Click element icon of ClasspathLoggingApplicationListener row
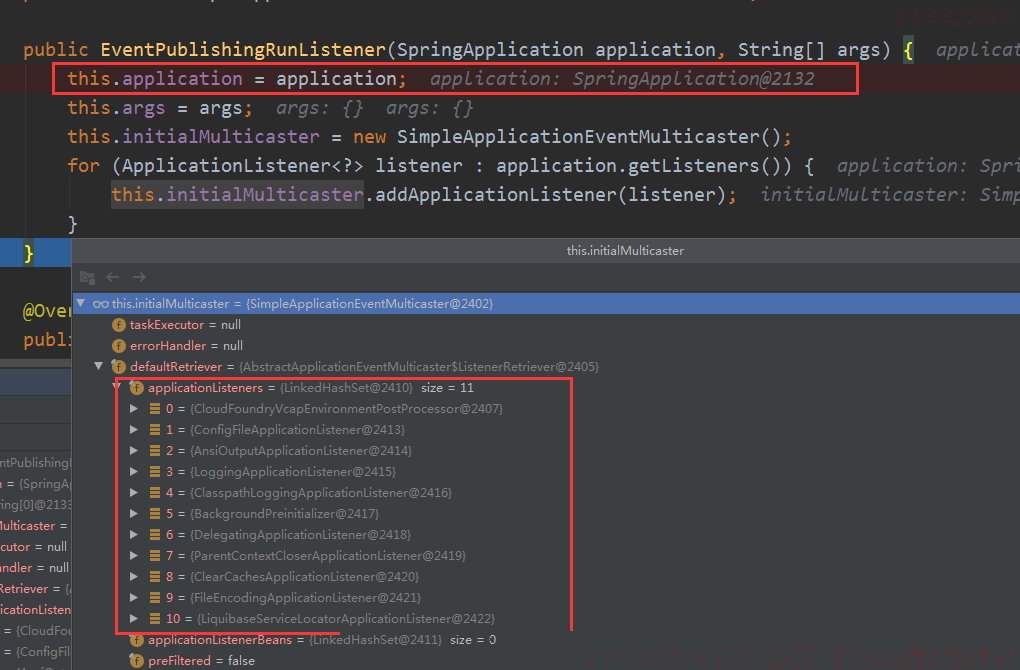Viewport: 1020px width, 670px height. (155, 492)
